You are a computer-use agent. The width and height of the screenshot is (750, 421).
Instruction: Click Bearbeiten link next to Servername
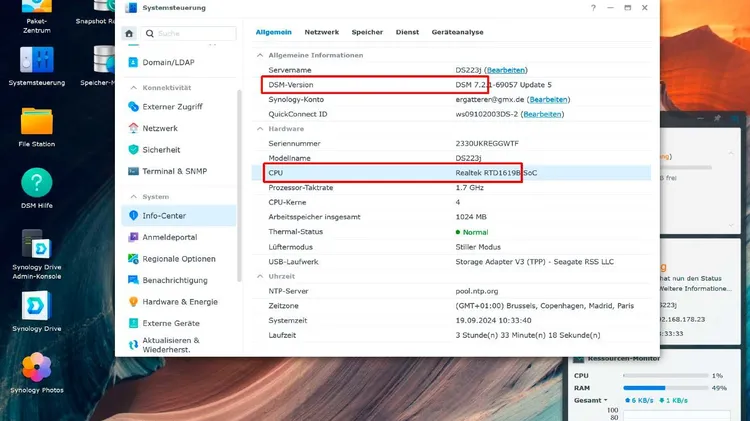pyautogui.click(x=506, y=70)
